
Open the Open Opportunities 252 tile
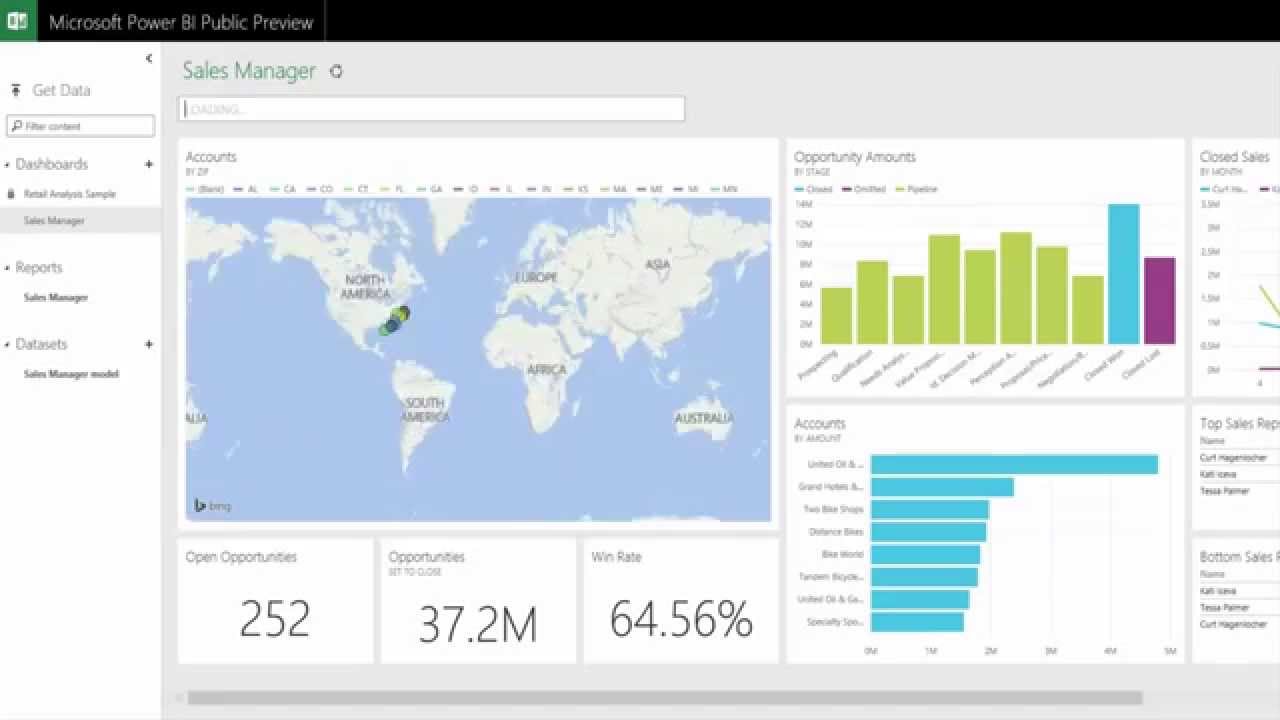pyautogui.click(x=275, y=601)
